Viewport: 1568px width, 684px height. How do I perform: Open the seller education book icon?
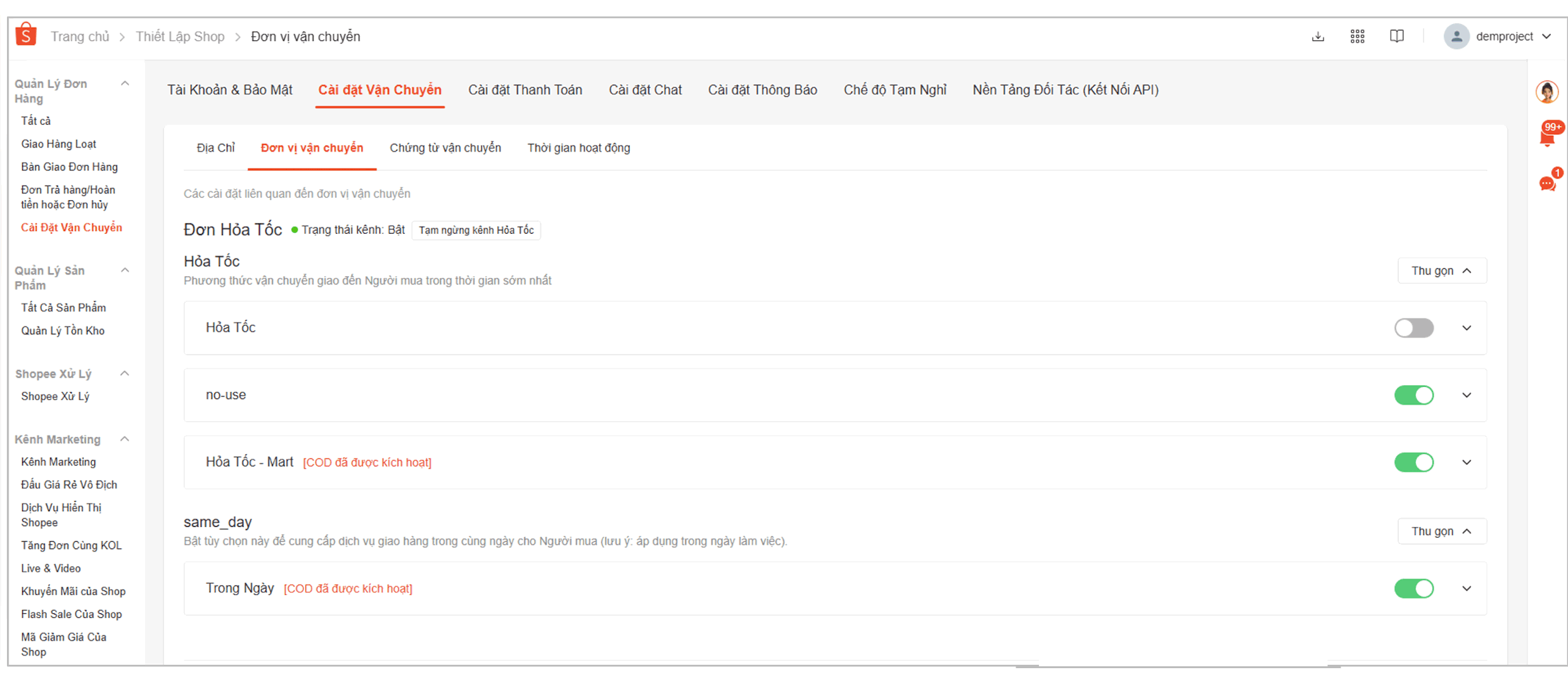pos(1396,36)
